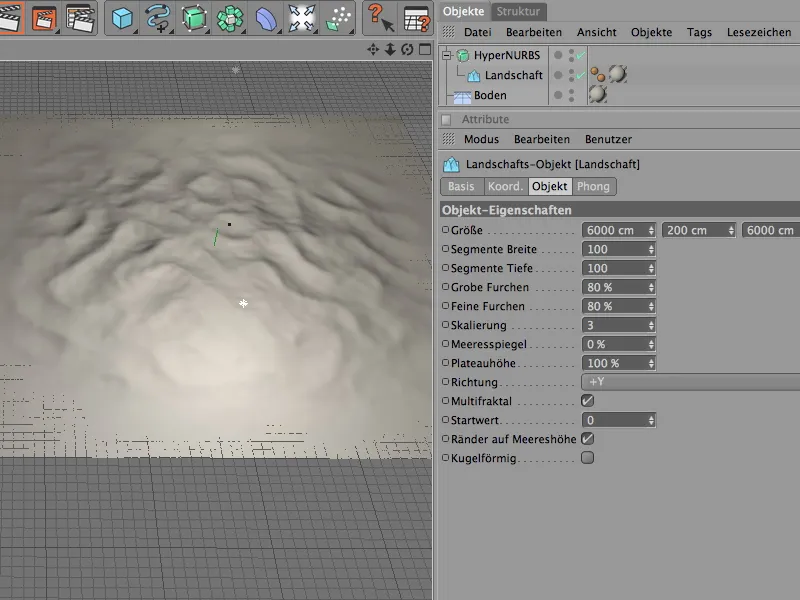Disable the Multifraktal checkbox

click(x=588, y=401)
